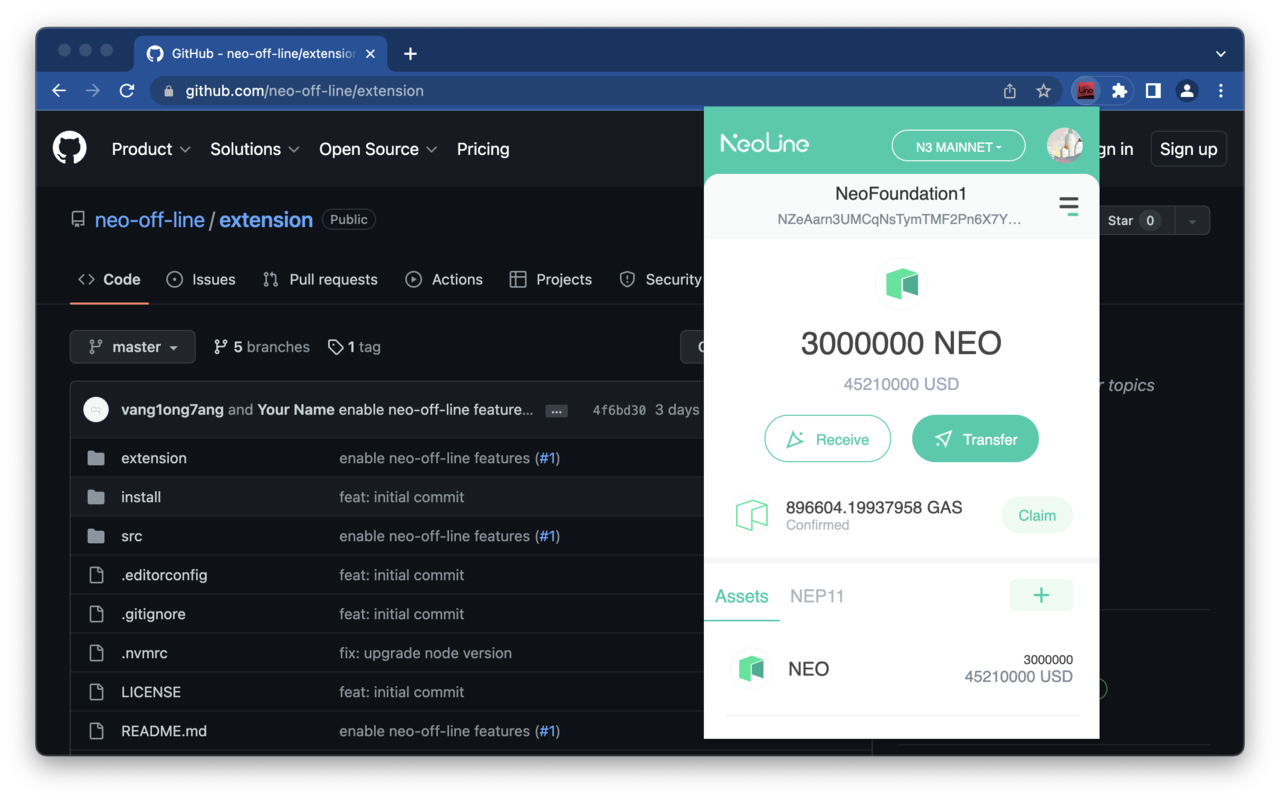Click the NEO token icon above the balance

click(901, 284)
